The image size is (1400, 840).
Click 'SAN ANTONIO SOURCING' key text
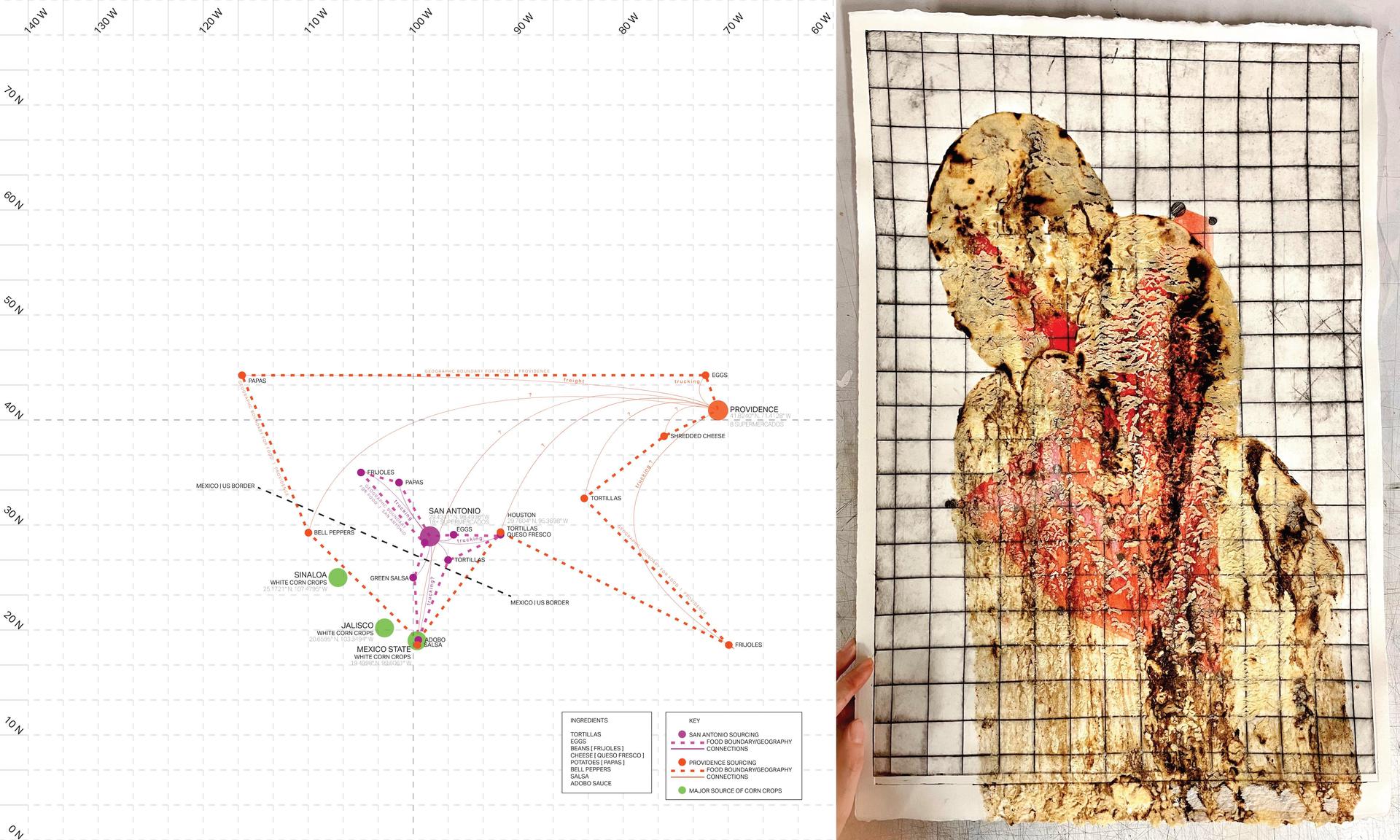(724, 735)
